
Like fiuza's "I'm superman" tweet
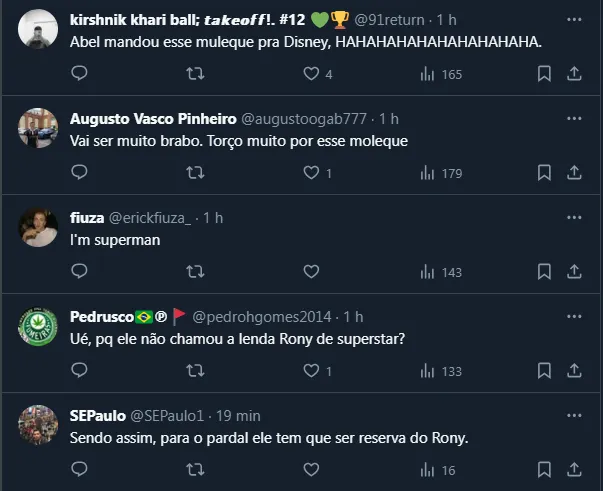pos(311,272)
